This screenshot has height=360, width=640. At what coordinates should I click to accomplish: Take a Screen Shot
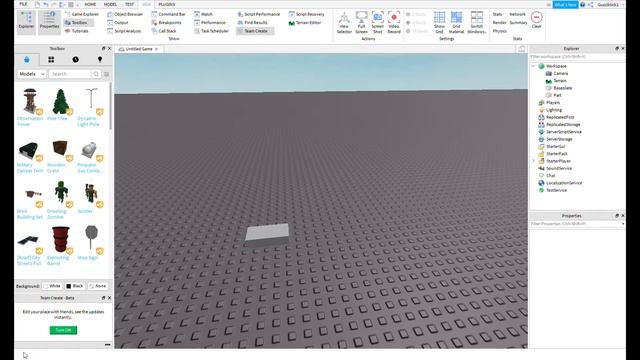coord(378,22)
